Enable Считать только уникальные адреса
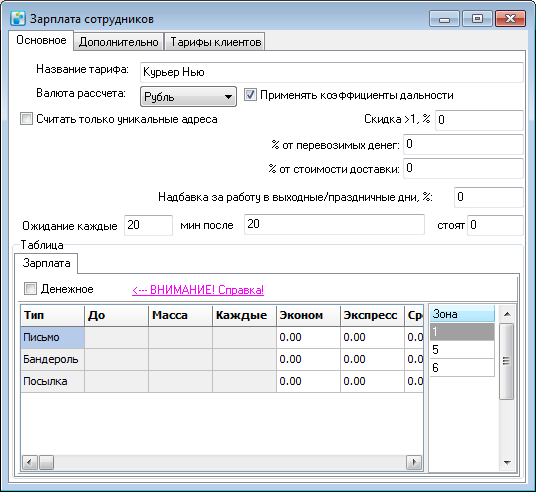The image size is (536, 492). pyautogui.click(x=26, y=119)
